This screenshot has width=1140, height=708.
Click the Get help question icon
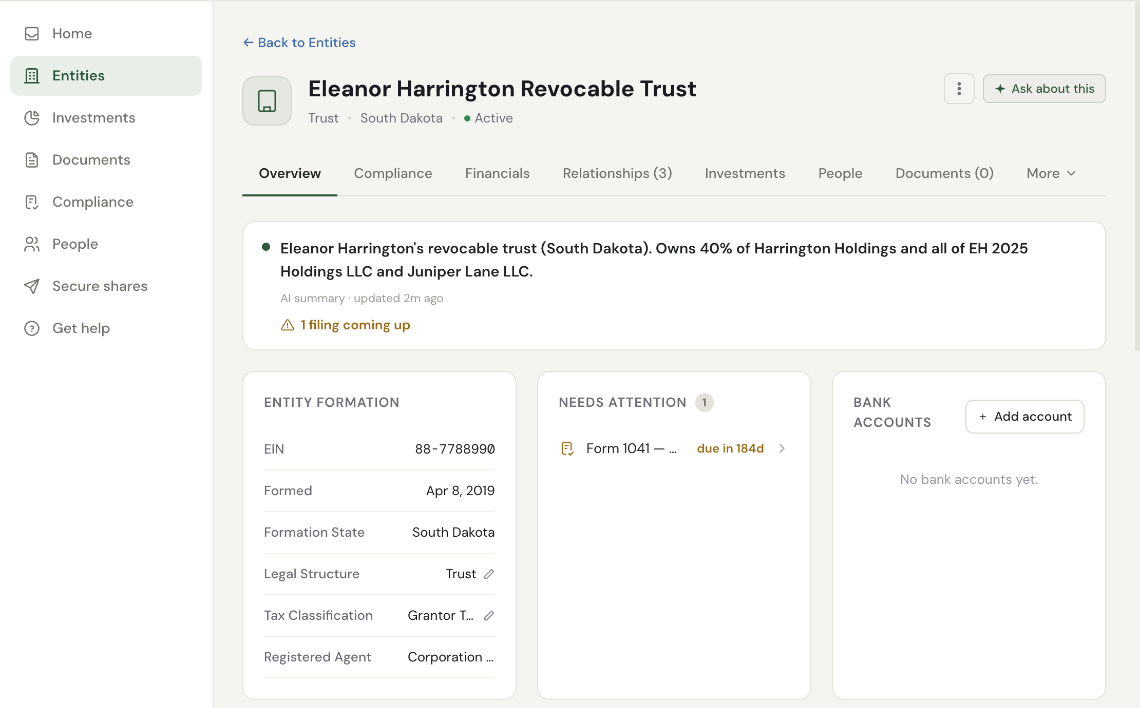point(32,329)
